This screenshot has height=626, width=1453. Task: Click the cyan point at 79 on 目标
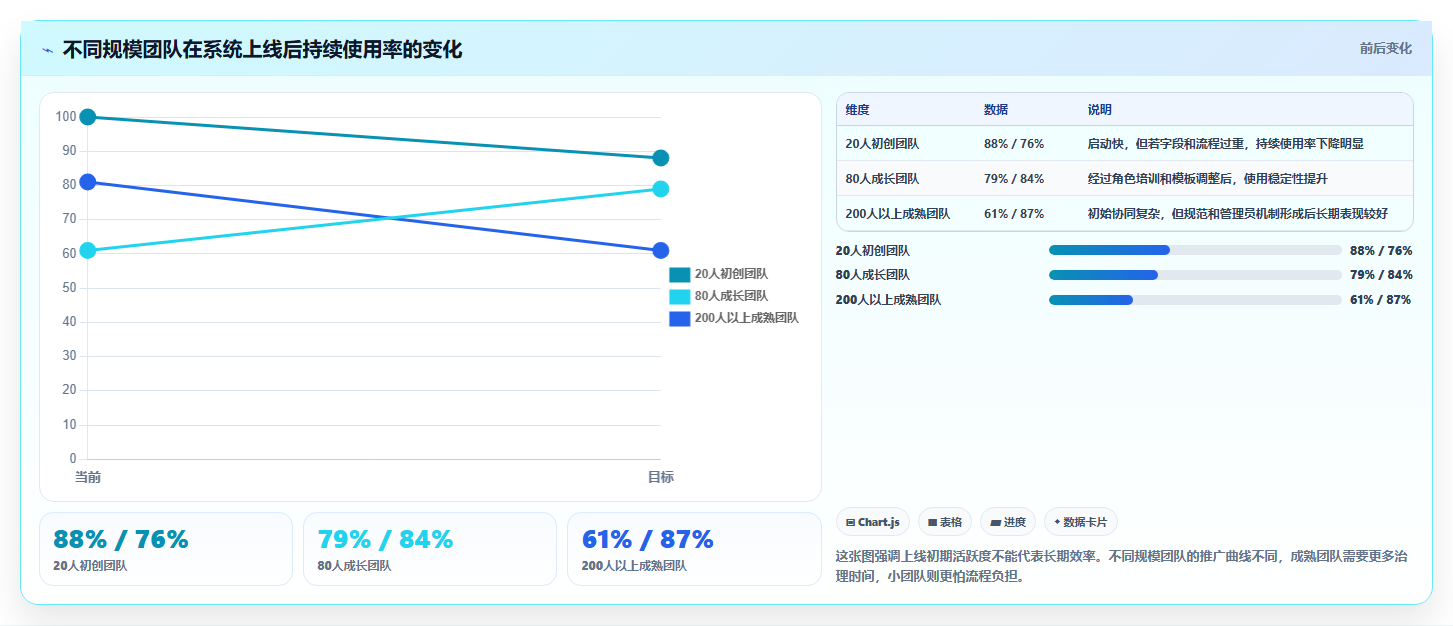point(661,189)
